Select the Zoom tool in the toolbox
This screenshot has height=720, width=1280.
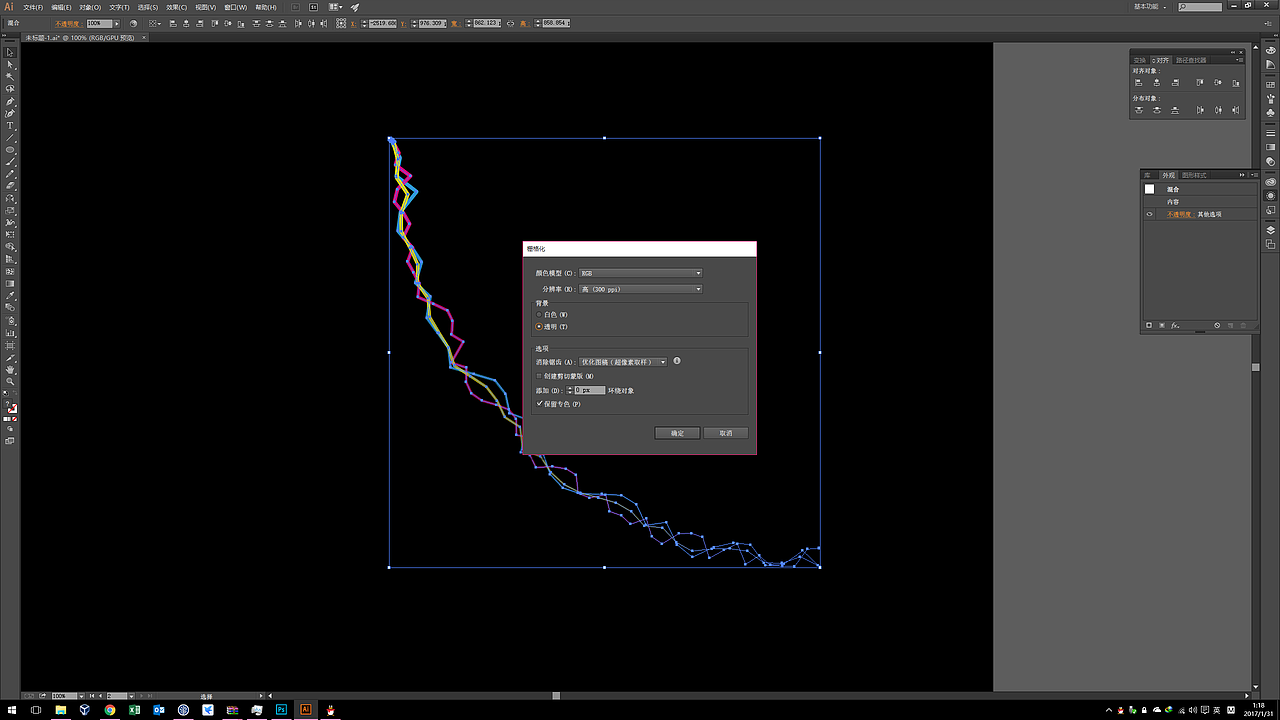coord(10,382)
